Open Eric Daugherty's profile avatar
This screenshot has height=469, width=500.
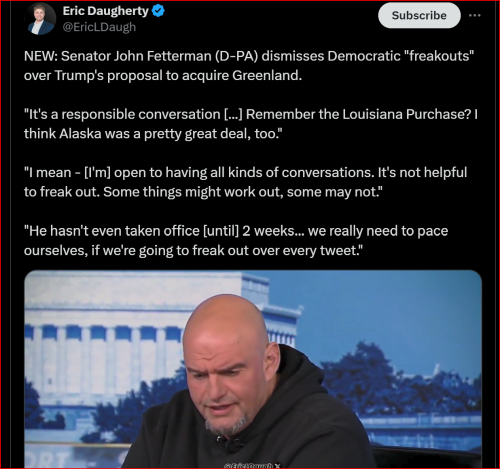click(40, 19)
